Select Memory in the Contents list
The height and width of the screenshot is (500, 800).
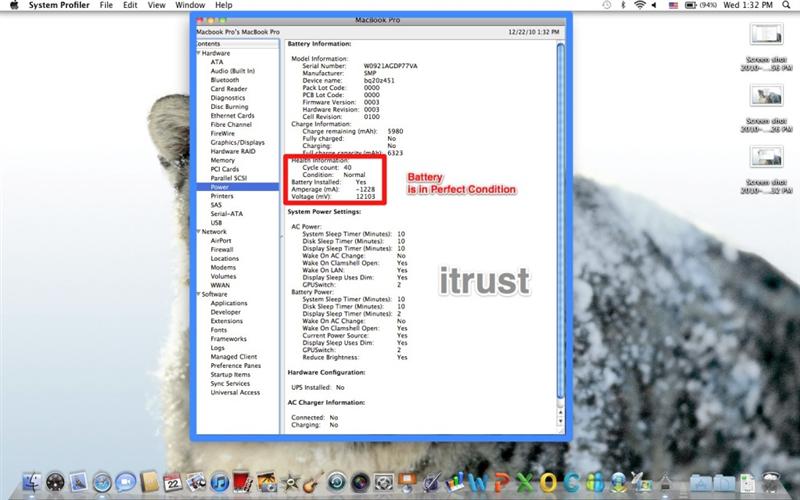pos(222,160)
